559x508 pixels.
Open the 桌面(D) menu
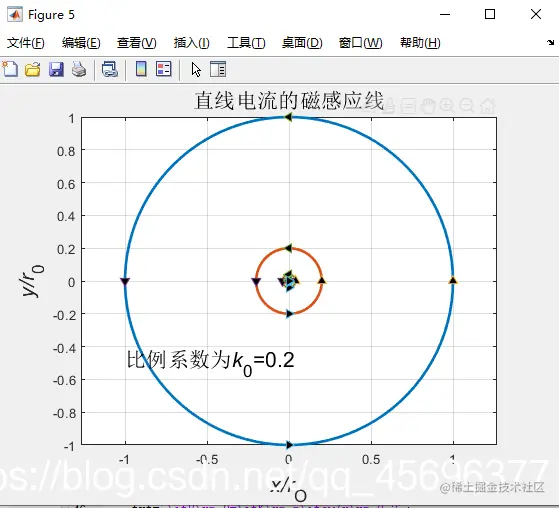tap(302, 43)
